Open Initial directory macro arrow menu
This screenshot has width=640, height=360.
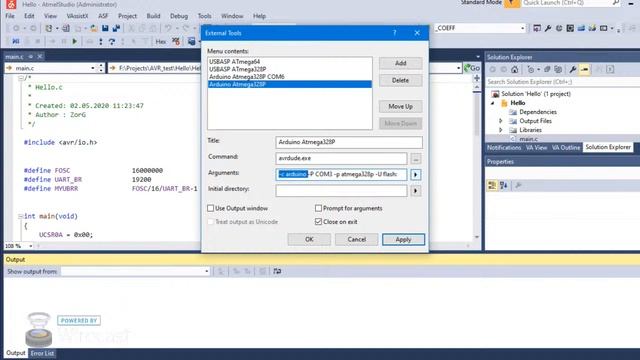[416, 191]
